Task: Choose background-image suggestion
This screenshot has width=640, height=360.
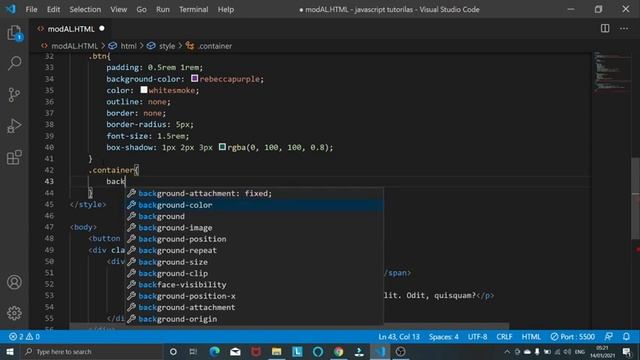Action: (x=254, y=228)
